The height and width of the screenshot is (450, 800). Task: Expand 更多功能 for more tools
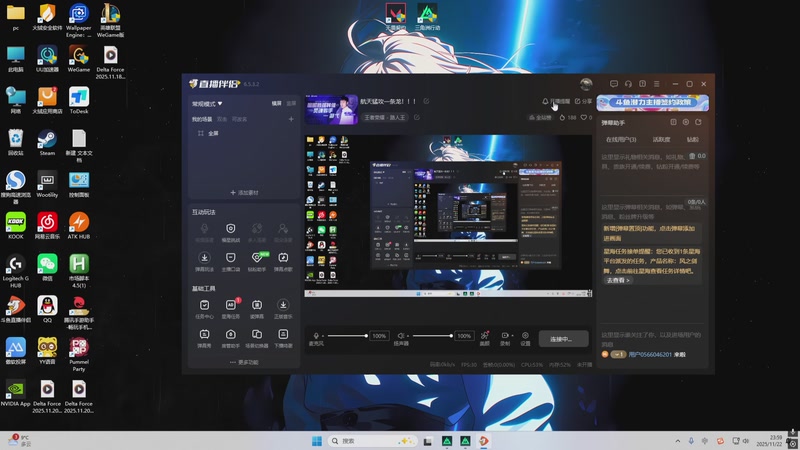(x=244, y=362)
